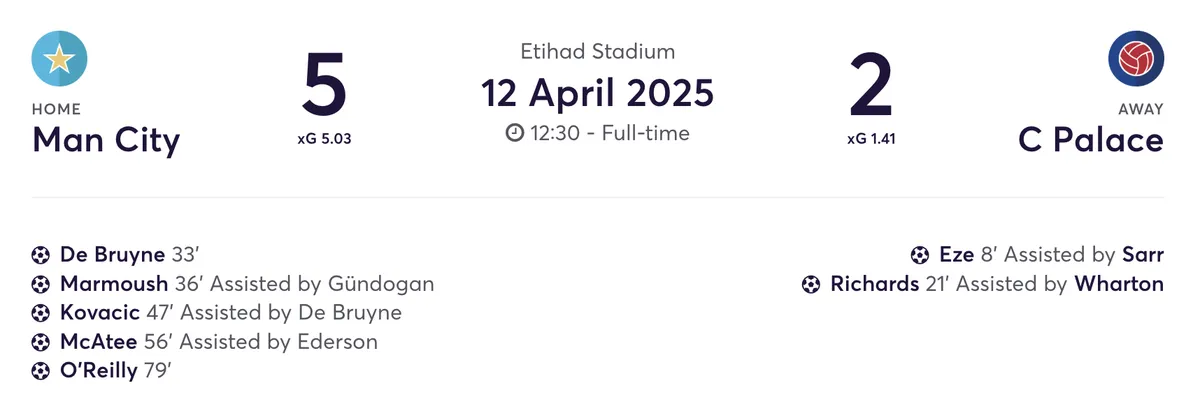Select assist provider Wharton

1119,284
